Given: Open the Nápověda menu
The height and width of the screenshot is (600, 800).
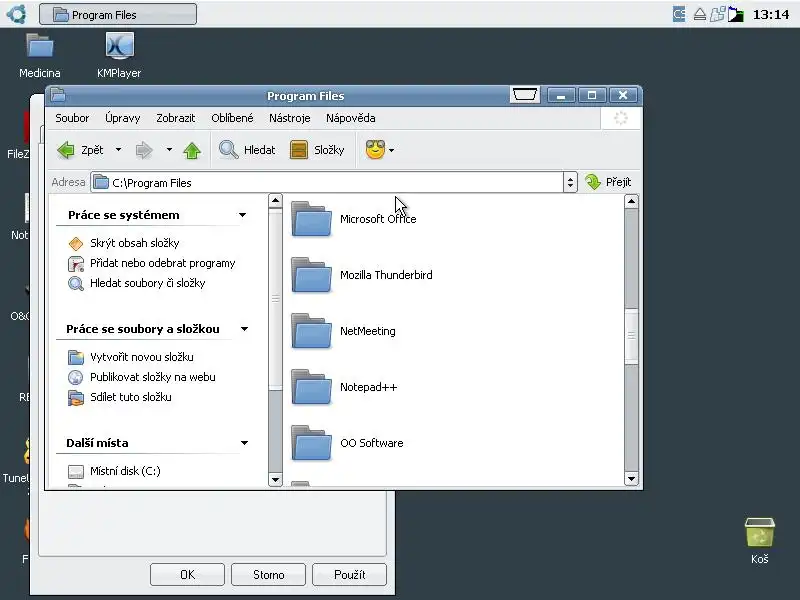Looking at the screenshot, I should pos(351,118).
